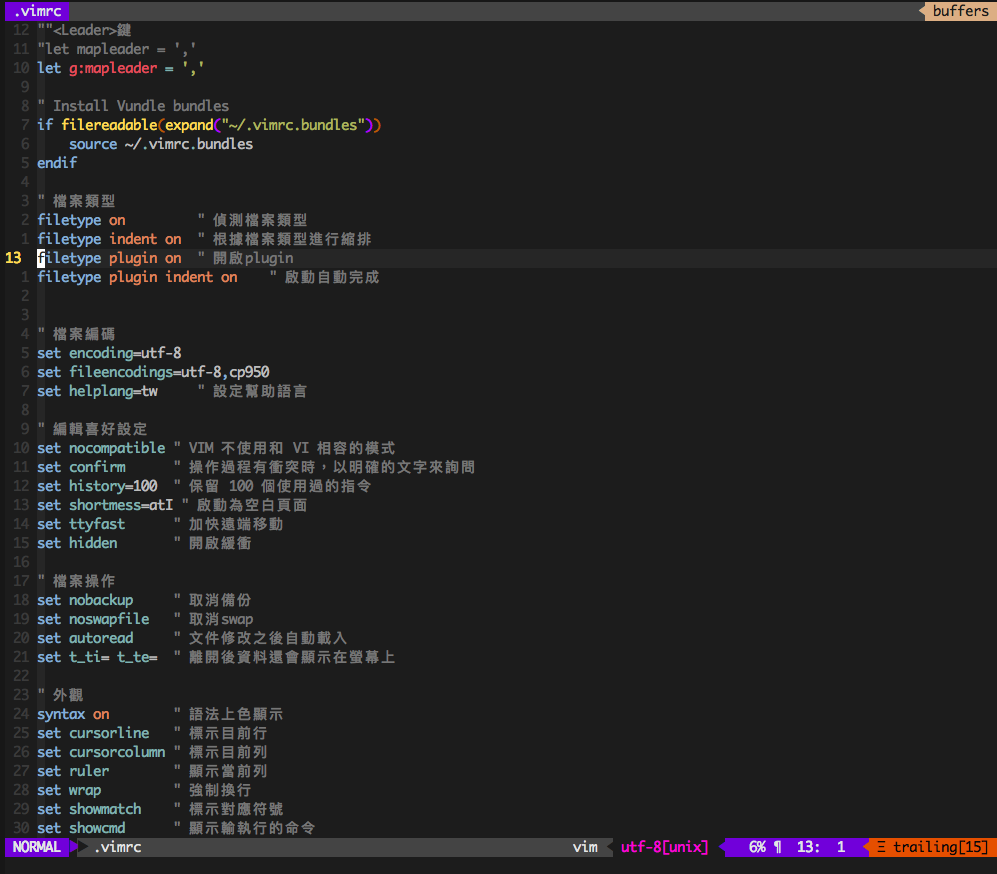Click the highlighted line number 13

[13, 258]
